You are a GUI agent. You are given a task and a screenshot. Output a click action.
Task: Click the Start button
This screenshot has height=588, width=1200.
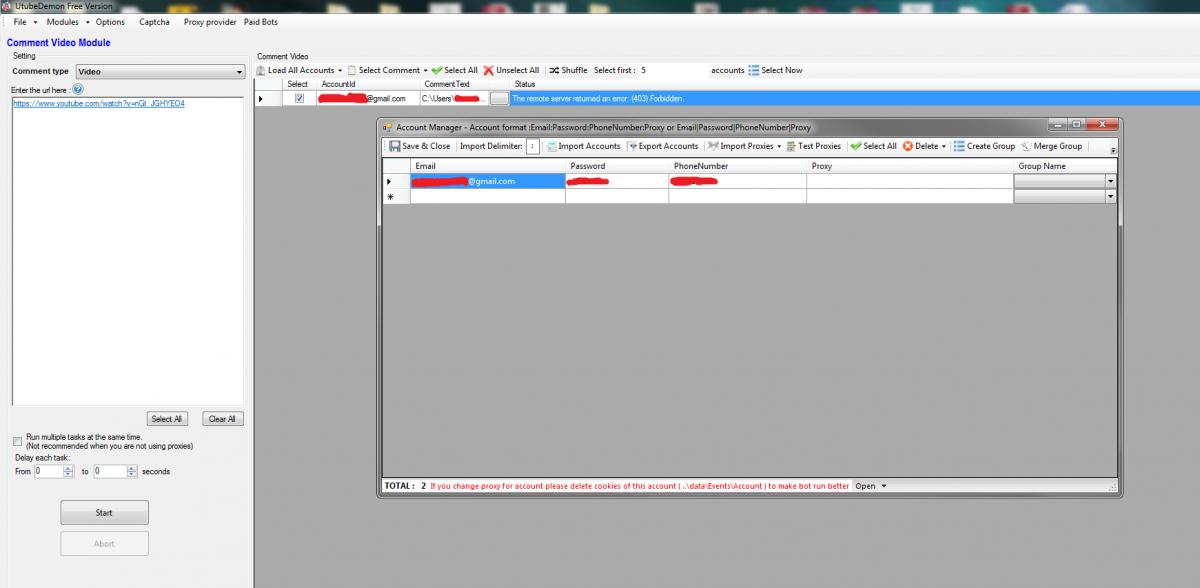point(104,512)
